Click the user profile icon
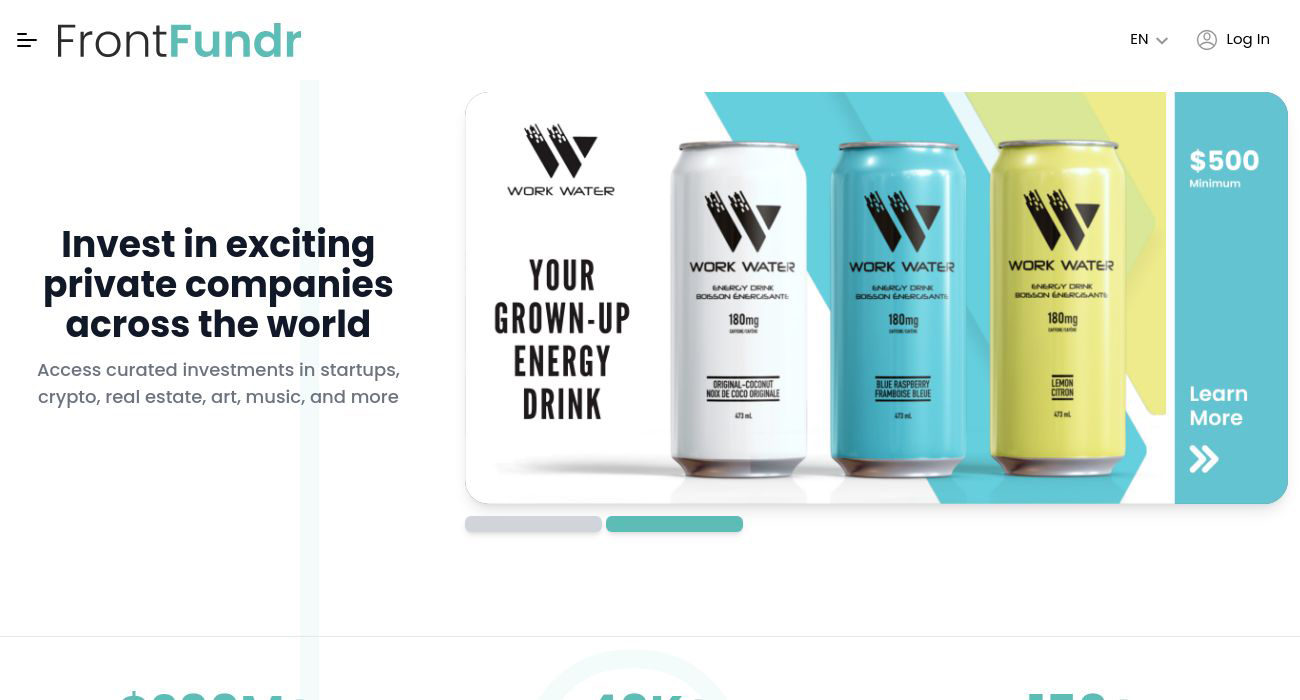This screenshot has width=1300, height=700. (1207, 40)
